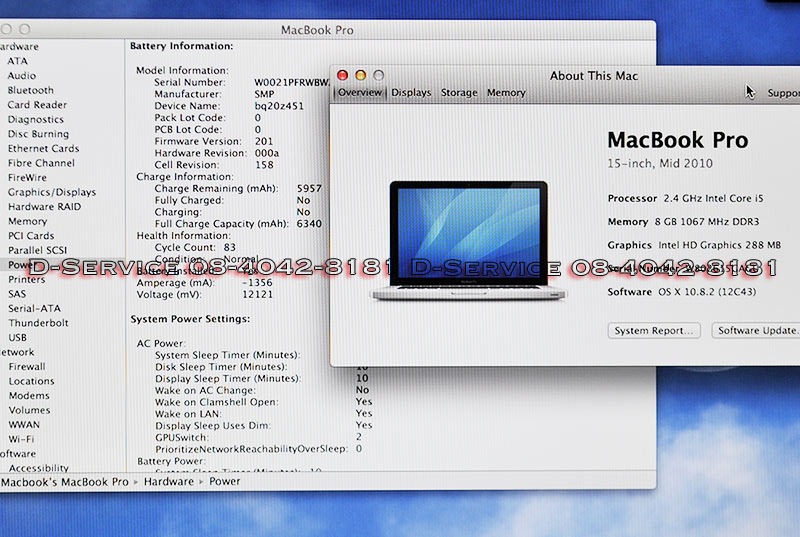800x537 pixels.
Task: Select Graphics/Displays in sidebar
Action: (52, 192)
